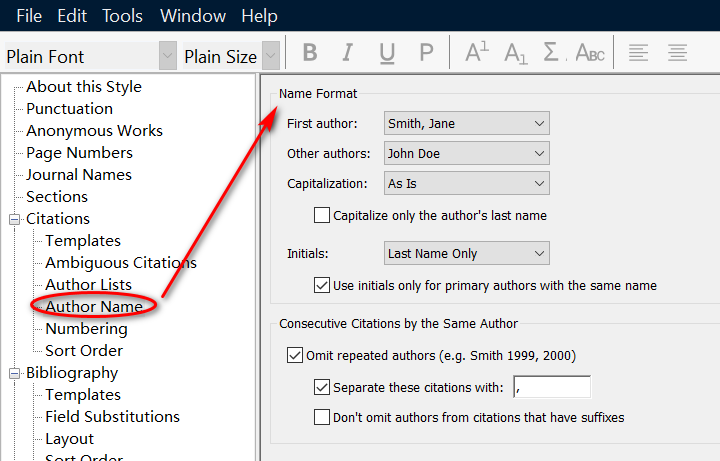This screenshot has width=720, height=461.
Task: Click the Underline toolbar icon
Action: pos(387,54)
